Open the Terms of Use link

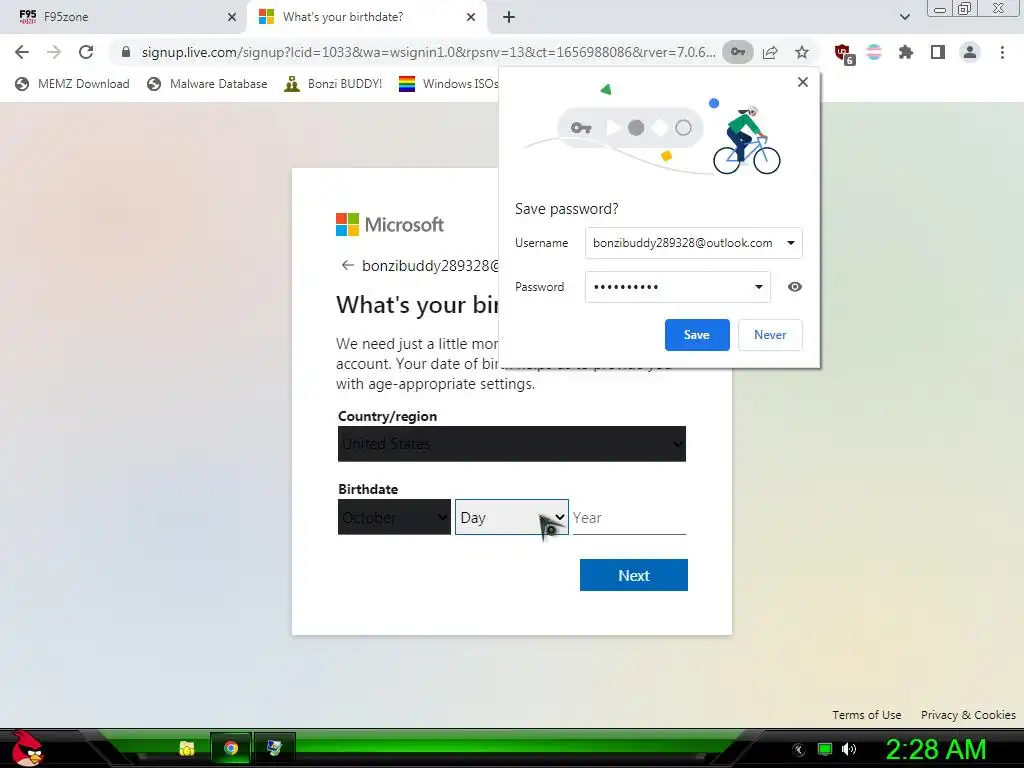pos(867,714)
